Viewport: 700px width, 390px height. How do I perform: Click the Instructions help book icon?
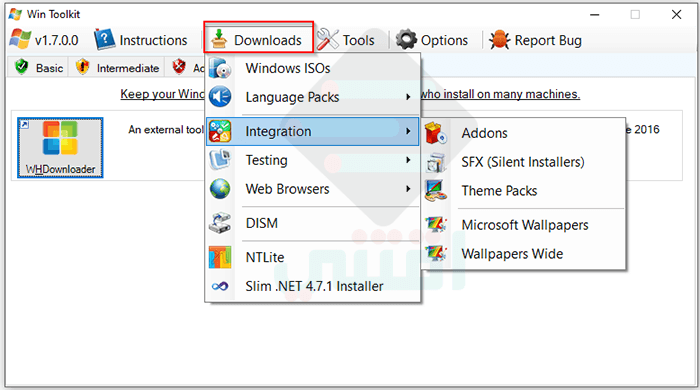pos(104,40)
